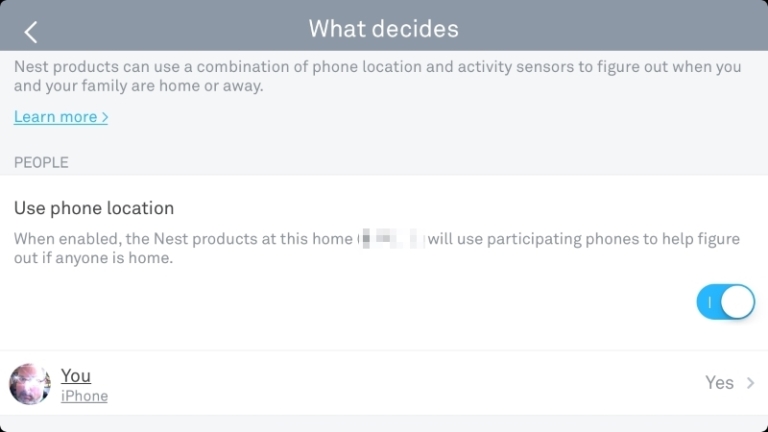Click the blurred home name
This screenshot has height=432, width=768.
coord(391,239)
